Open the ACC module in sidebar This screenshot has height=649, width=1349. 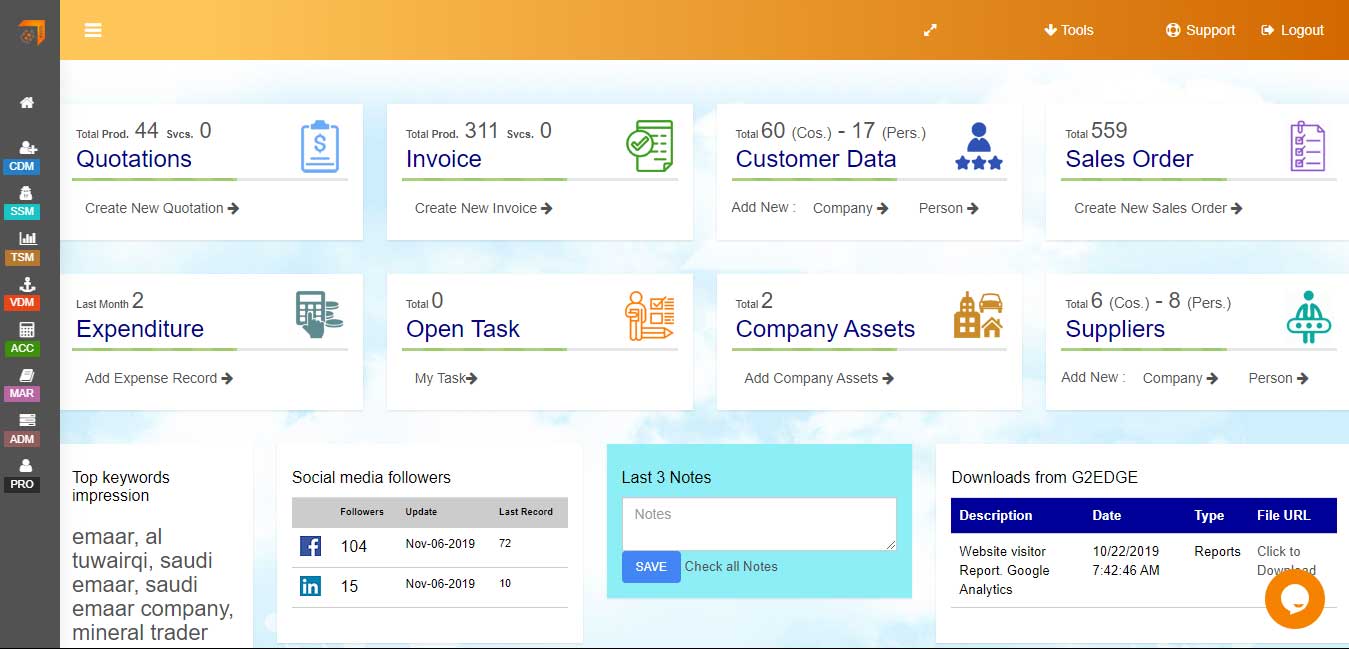[x=23, y=339]
